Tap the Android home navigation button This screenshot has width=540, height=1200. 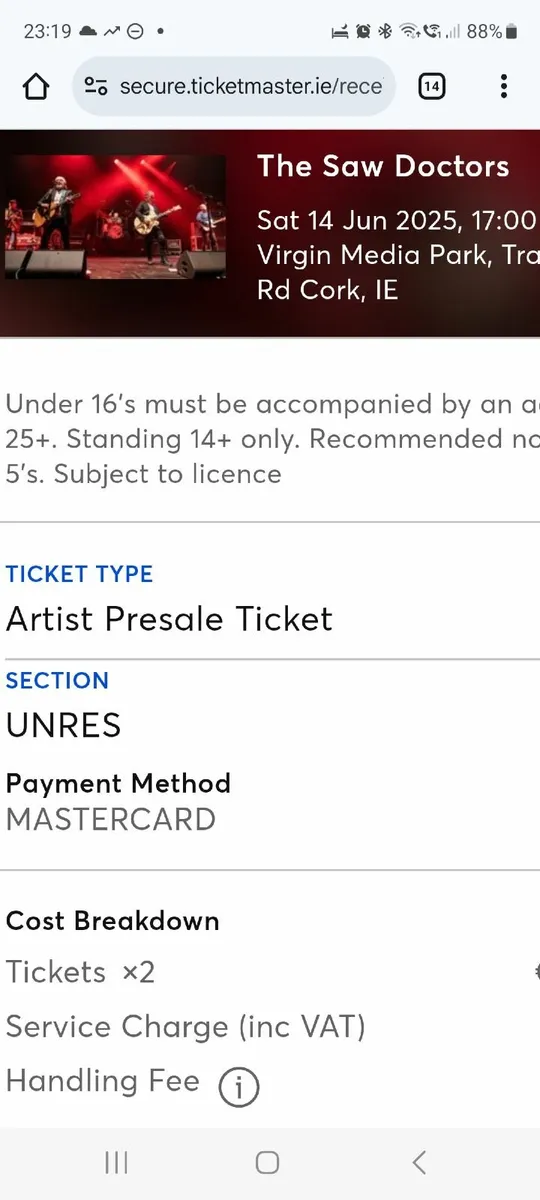coord(267,1162)
